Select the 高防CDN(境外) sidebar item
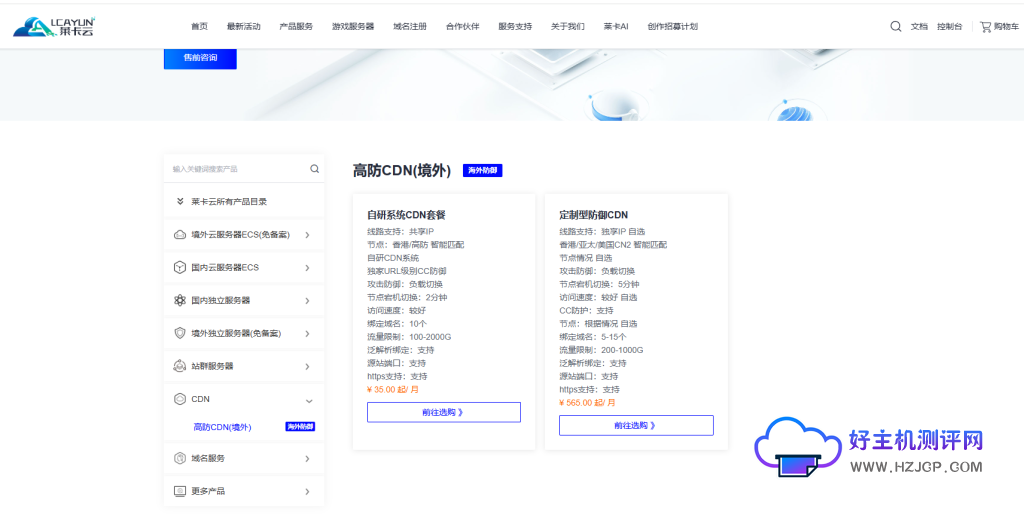This screenshot has height=527, width=1024. [222, 427]
